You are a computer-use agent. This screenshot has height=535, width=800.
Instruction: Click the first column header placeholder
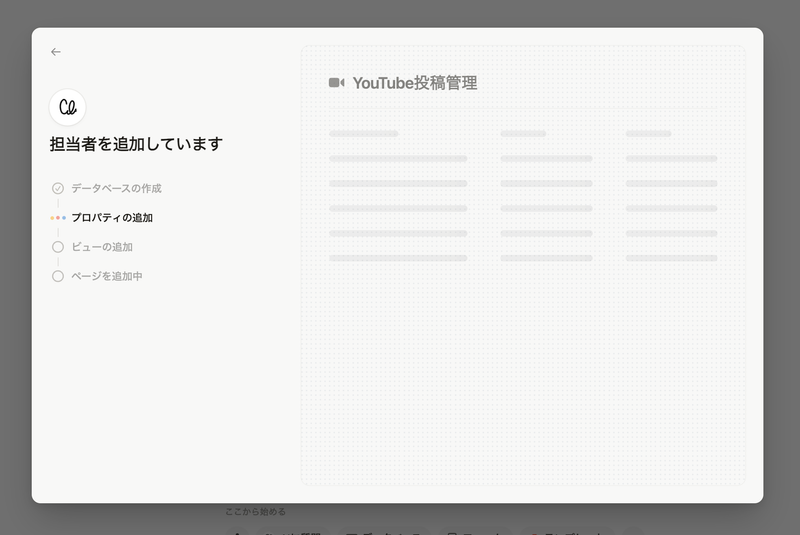[x=364, y=133]
